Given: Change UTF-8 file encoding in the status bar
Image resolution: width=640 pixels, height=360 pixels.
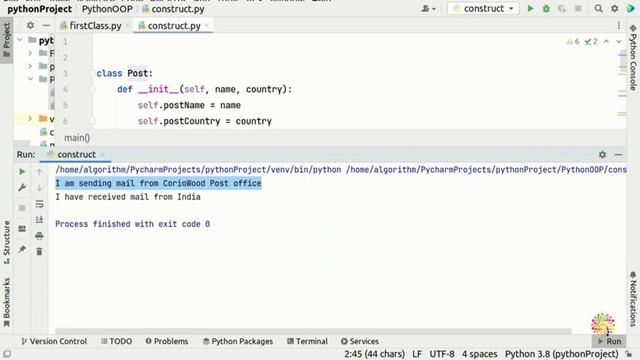Looking at the screenshot, I should [x=442, y=354].
